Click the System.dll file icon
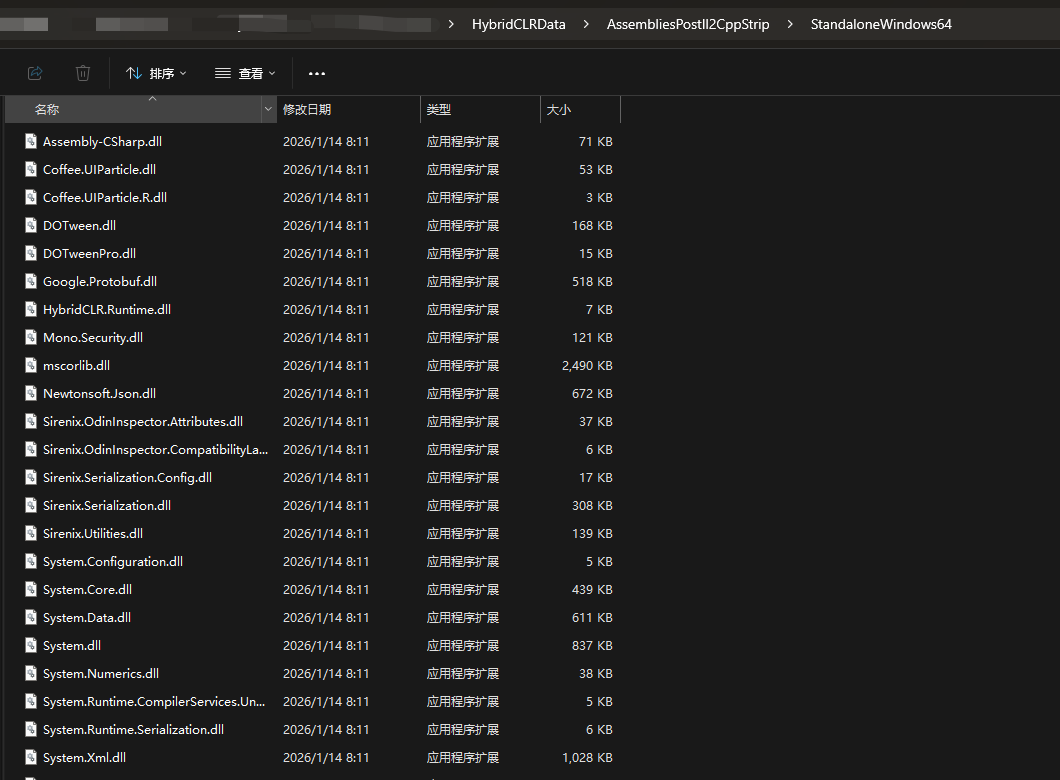 click(x=31, y=645)
